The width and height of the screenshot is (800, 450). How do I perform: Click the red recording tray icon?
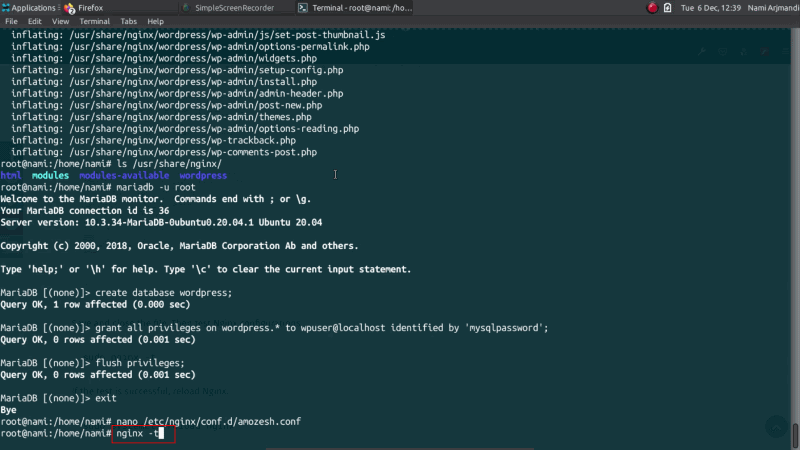[652, 8]
